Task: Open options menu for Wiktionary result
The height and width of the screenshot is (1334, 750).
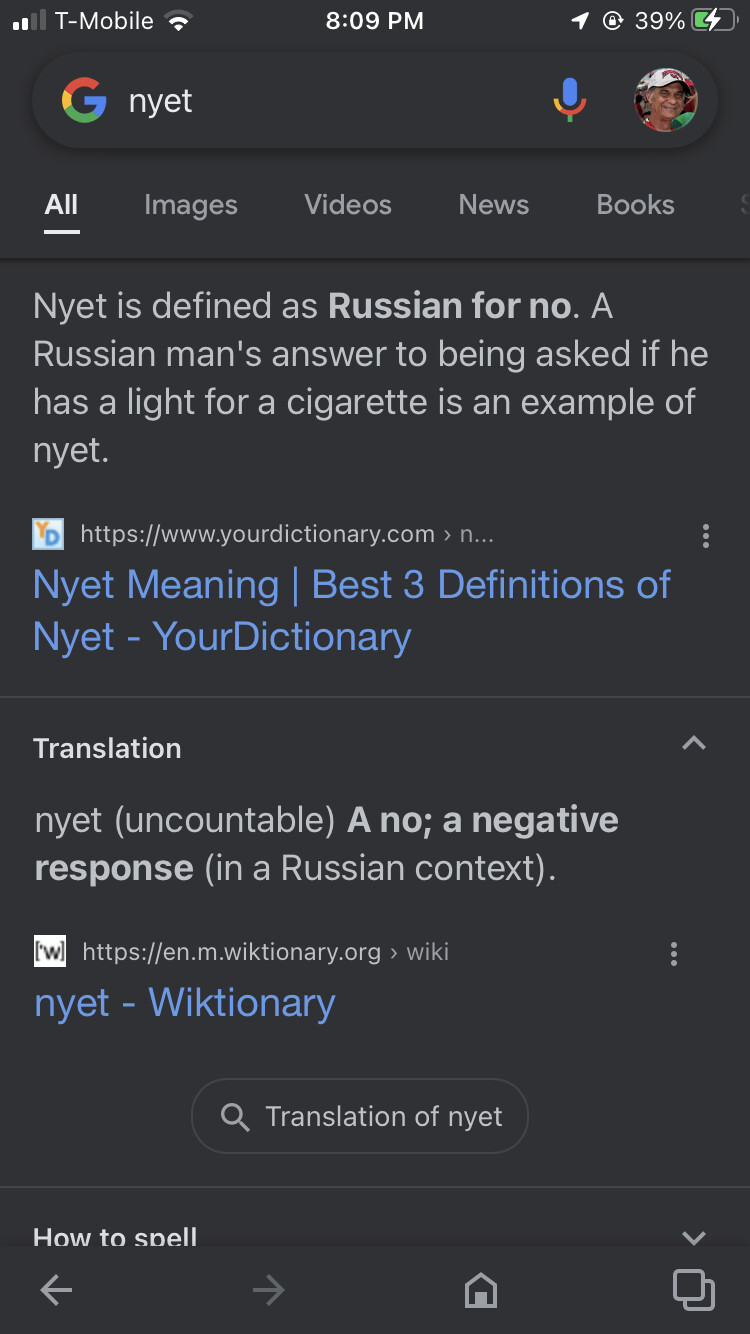Action: pos(674,953)
